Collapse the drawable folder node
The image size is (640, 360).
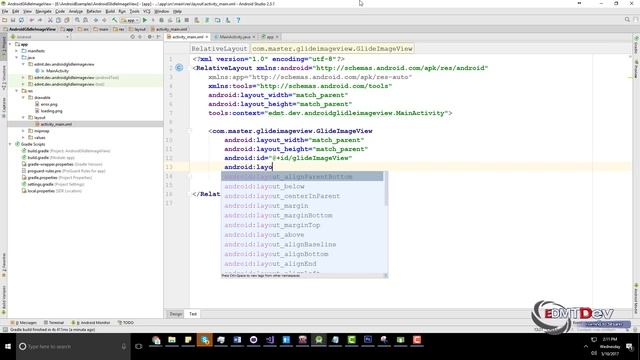tap(23, 98)
